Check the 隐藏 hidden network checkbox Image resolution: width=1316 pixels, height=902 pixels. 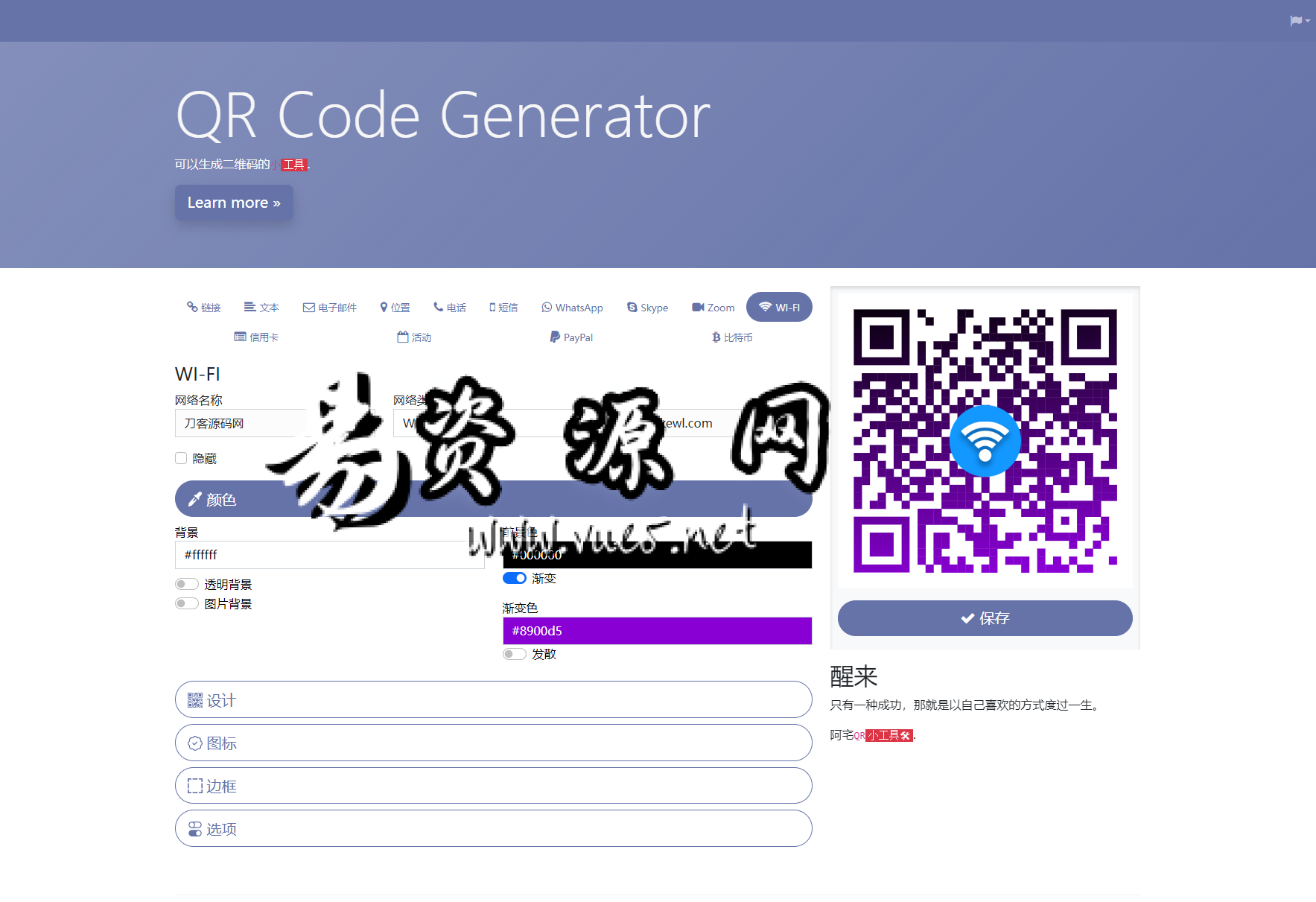point(181,458)
